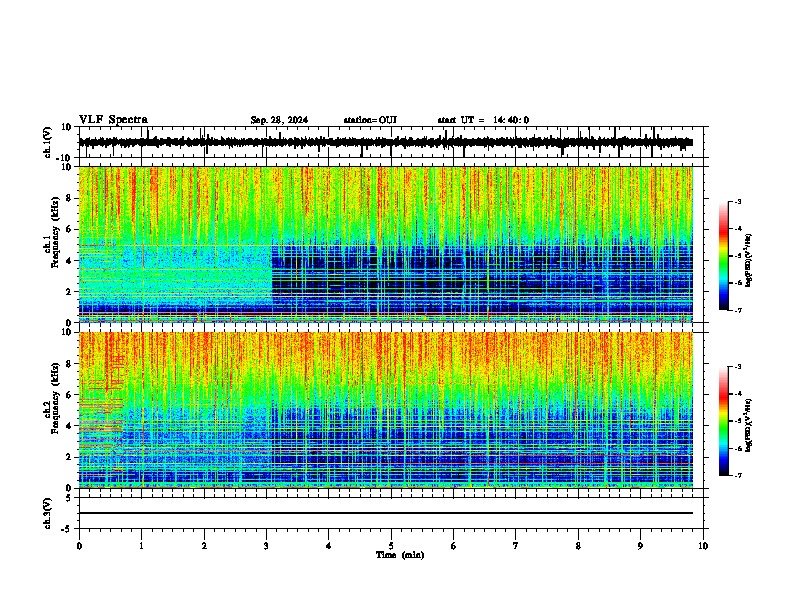Click time axis tick label "6"

tap(453, 546)
